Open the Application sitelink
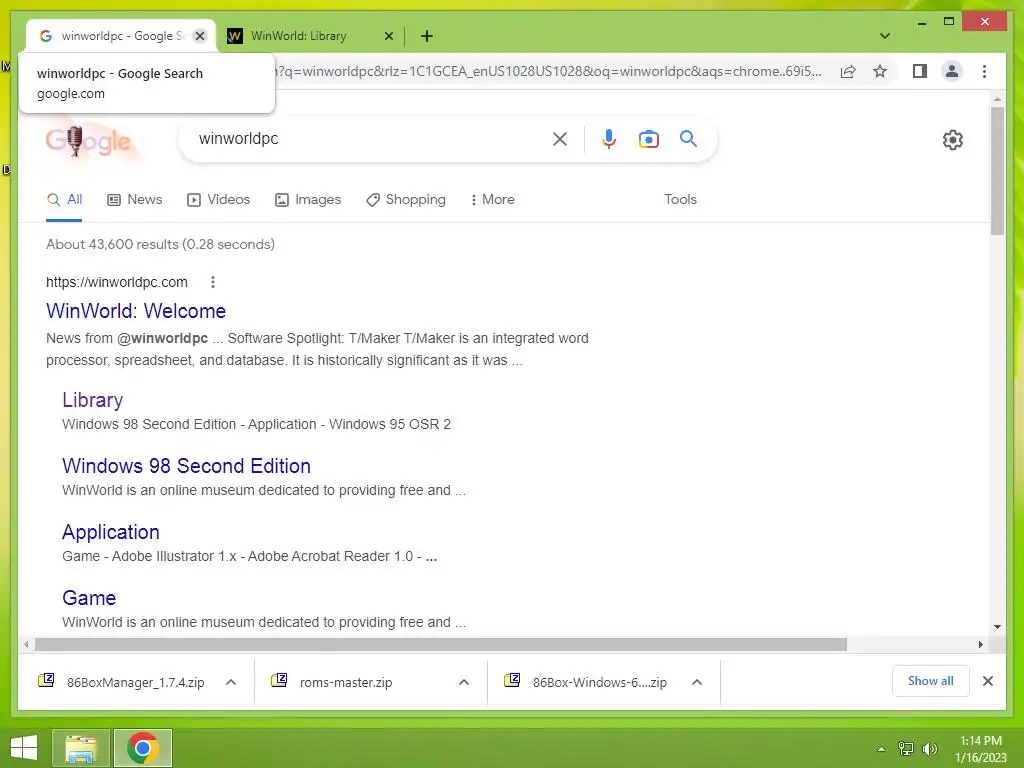This screenshot has width=1024, height=768. (x=110, y=532)
